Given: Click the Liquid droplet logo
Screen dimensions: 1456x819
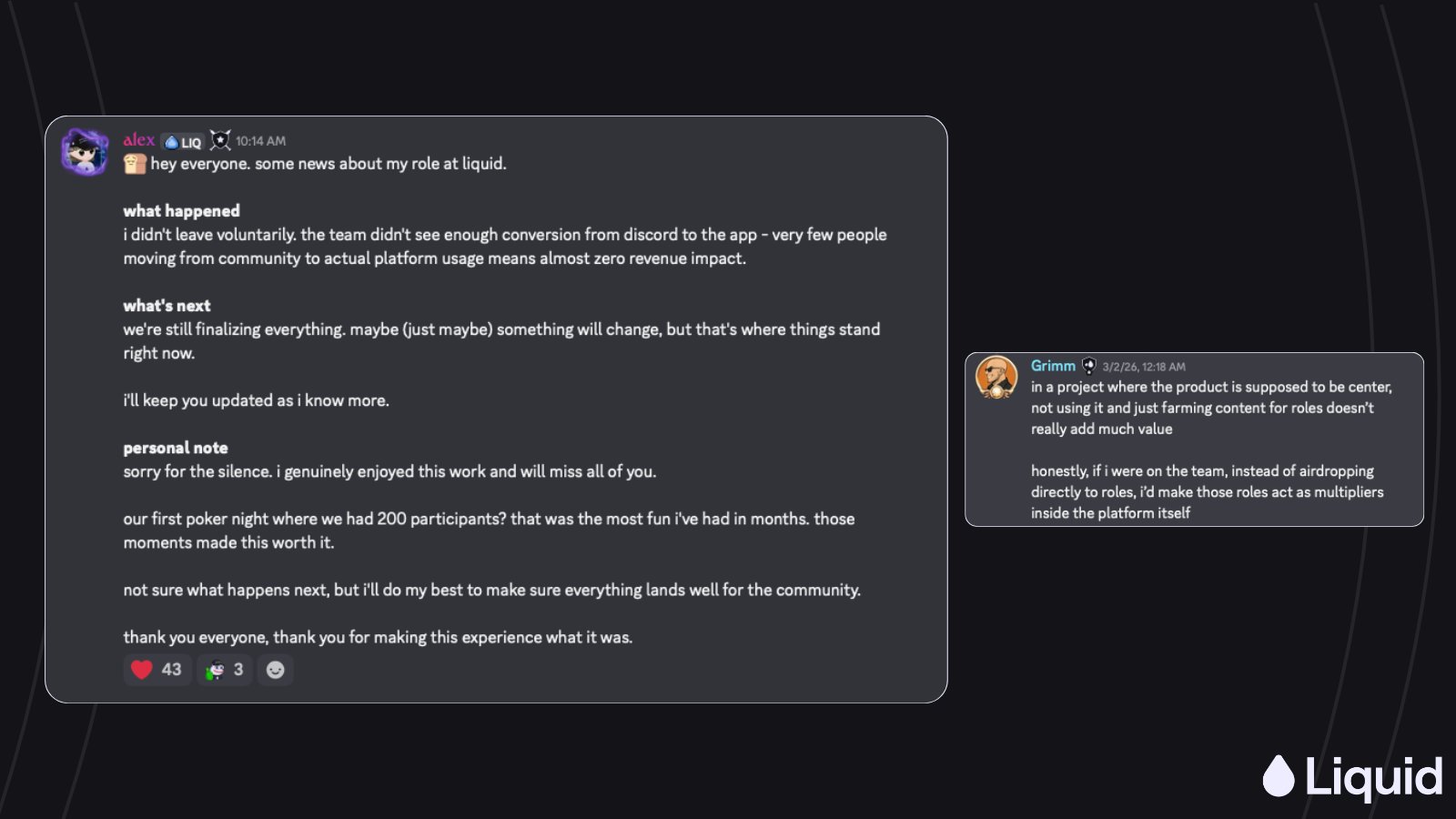Looking at the screenshot, I should 1279,776.
